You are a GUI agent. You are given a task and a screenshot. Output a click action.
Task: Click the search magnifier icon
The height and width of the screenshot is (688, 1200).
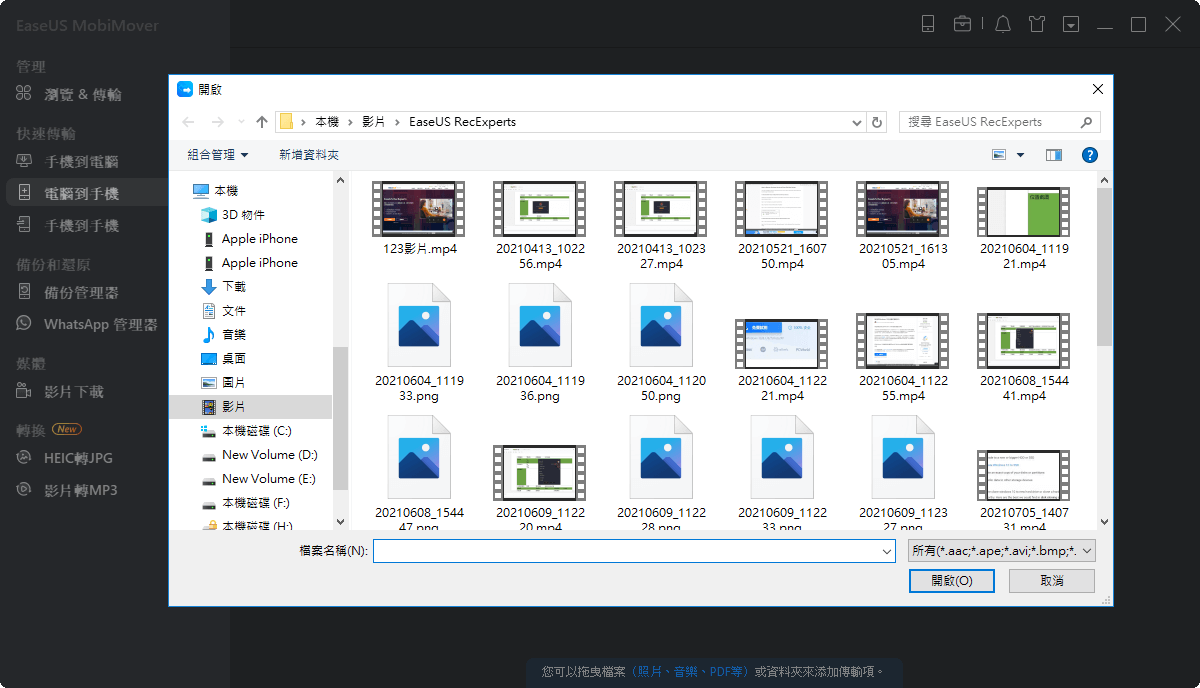(x=1086, y=122)
